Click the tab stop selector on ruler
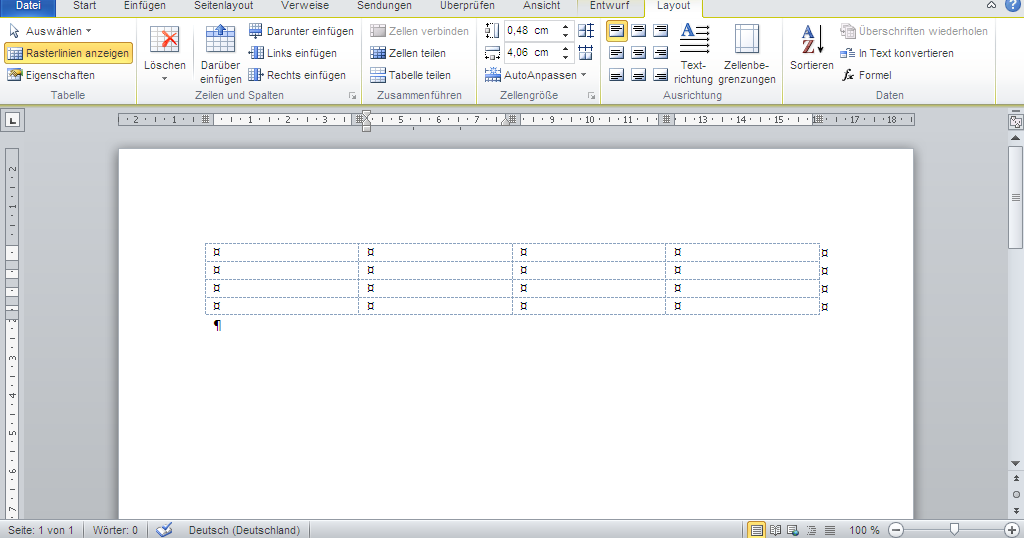Viewport: 1024px width, 538px height. [x=13, y=120]
